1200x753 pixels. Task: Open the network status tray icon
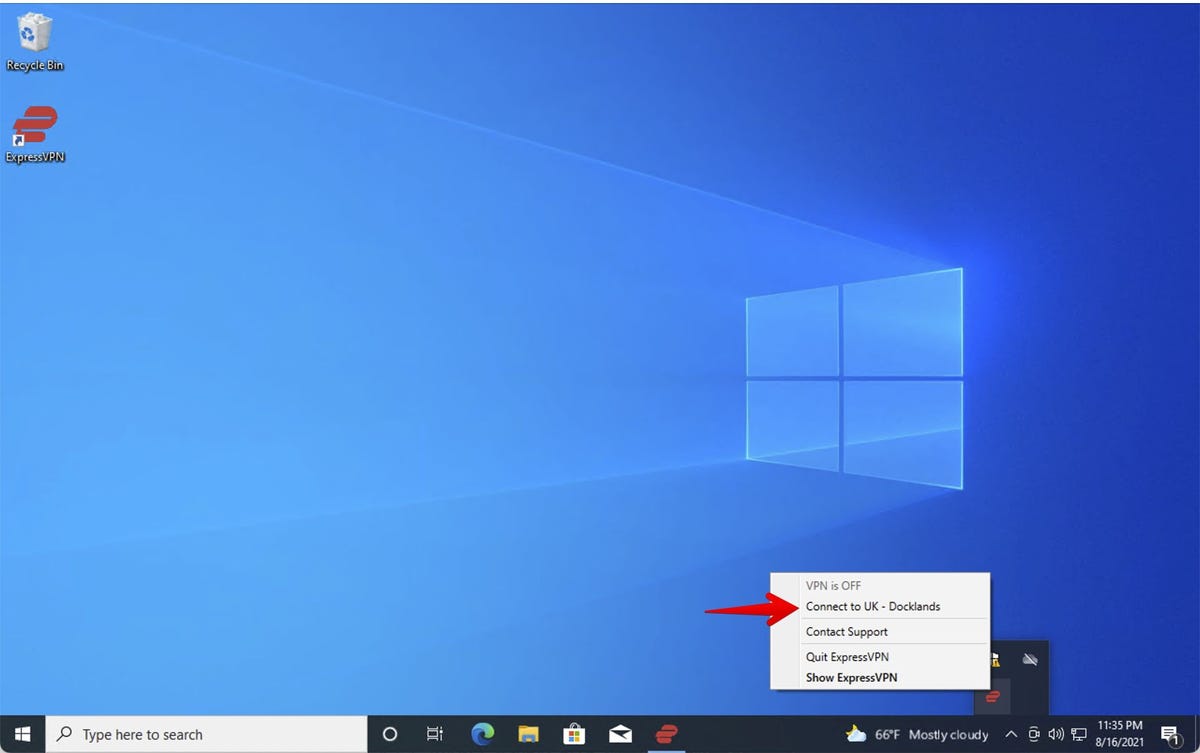pos(1079,735)
